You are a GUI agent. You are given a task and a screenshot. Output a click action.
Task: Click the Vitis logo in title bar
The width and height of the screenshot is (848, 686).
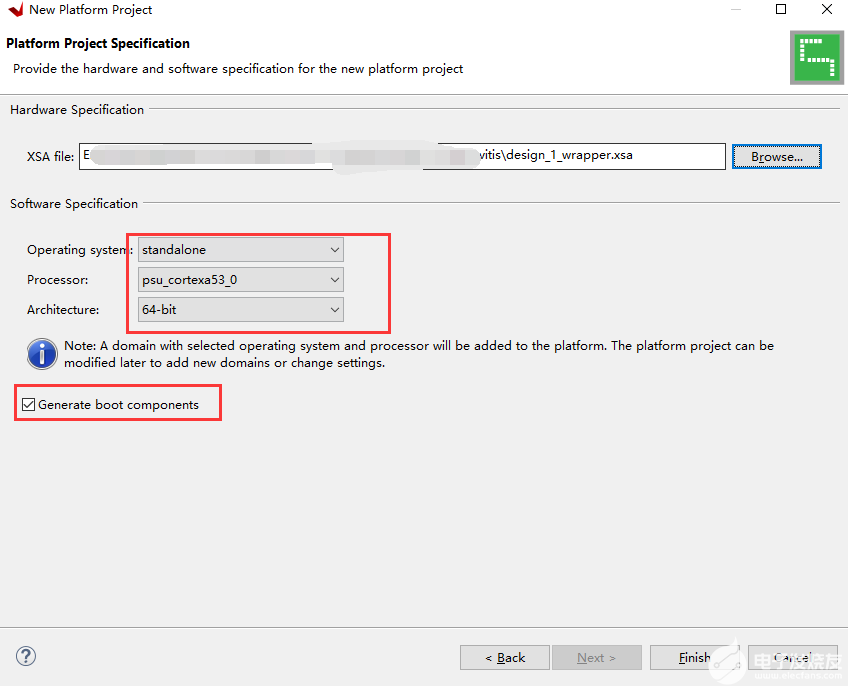[15, 10]
